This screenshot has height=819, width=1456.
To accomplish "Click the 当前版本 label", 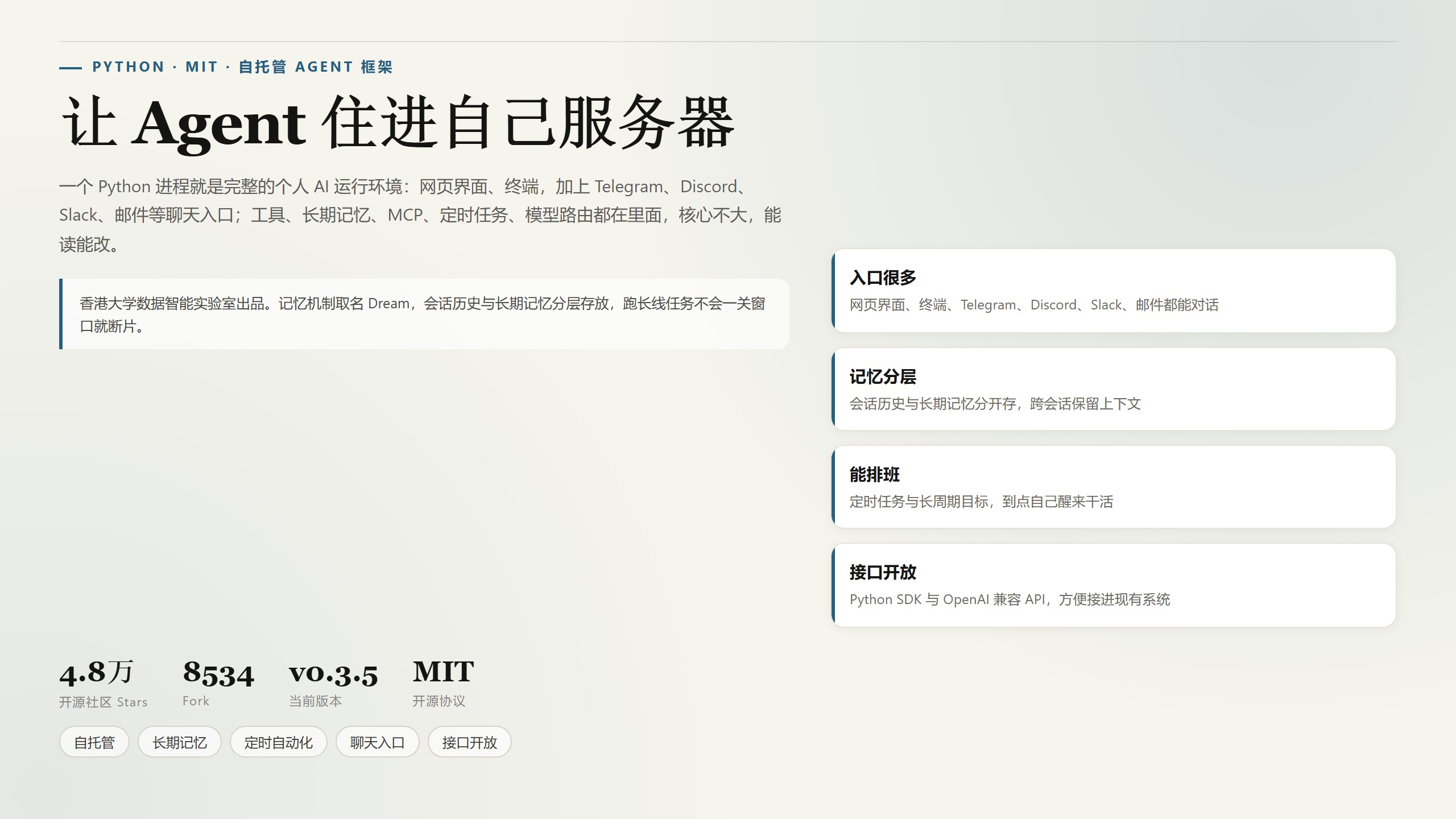I will (x=316, y=701).
